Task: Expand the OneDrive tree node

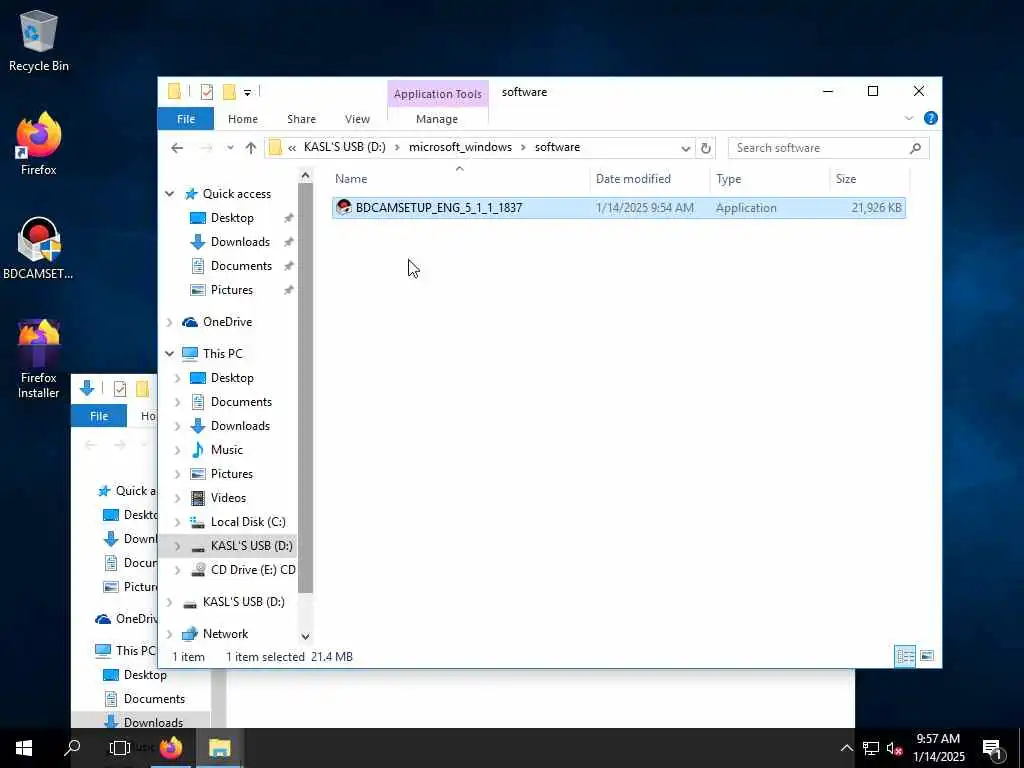Action: click(x=170, y=322)
